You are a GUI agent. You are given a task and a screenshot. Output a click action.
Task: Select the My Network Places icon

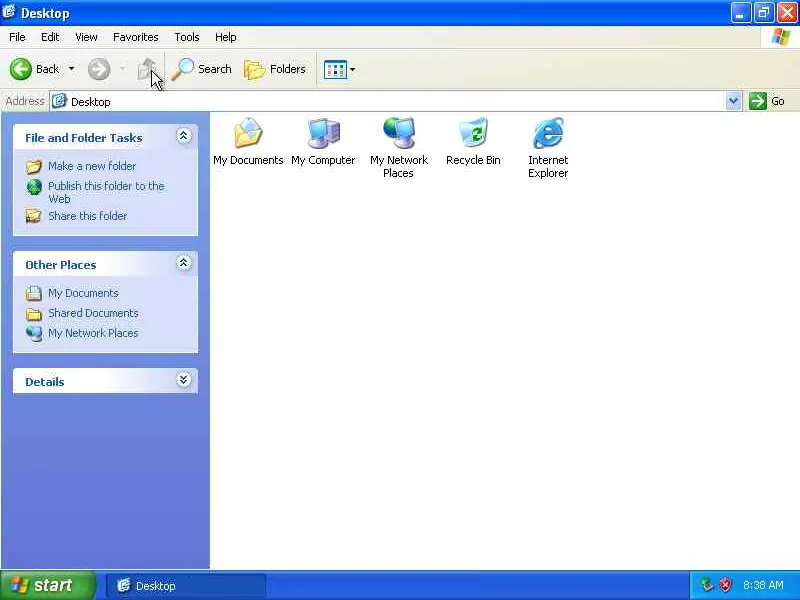click(398, 148)
